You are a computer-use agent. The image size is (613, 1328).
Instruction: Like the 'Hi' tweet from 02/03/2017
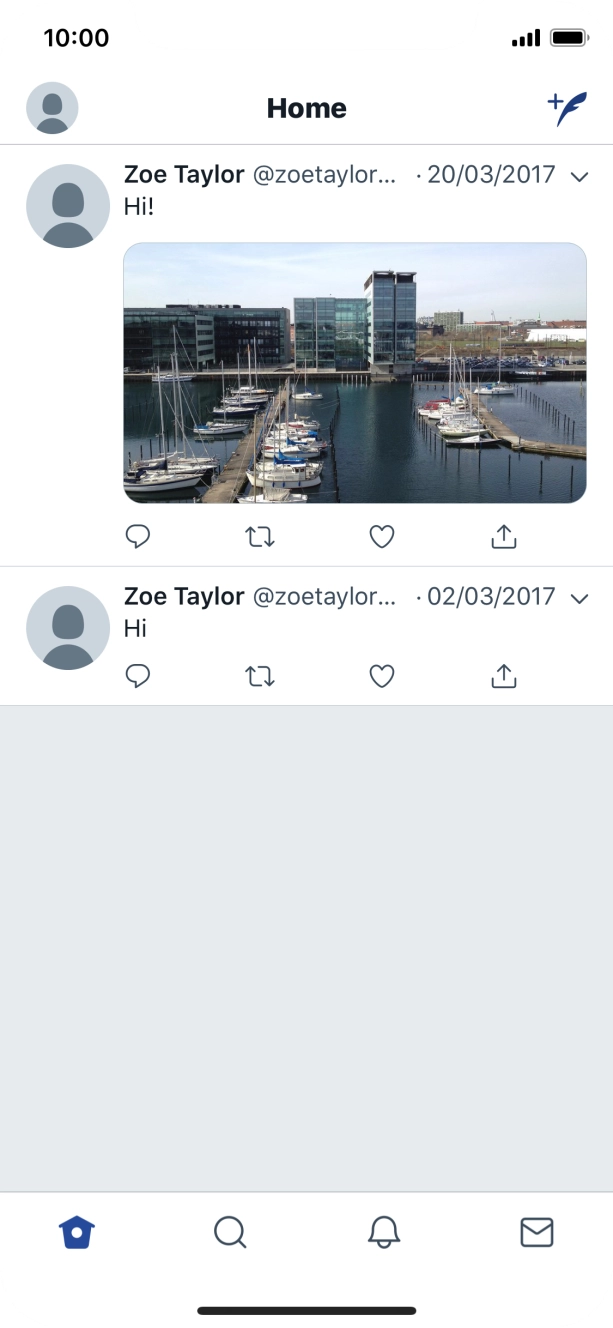tap(381, 676)
